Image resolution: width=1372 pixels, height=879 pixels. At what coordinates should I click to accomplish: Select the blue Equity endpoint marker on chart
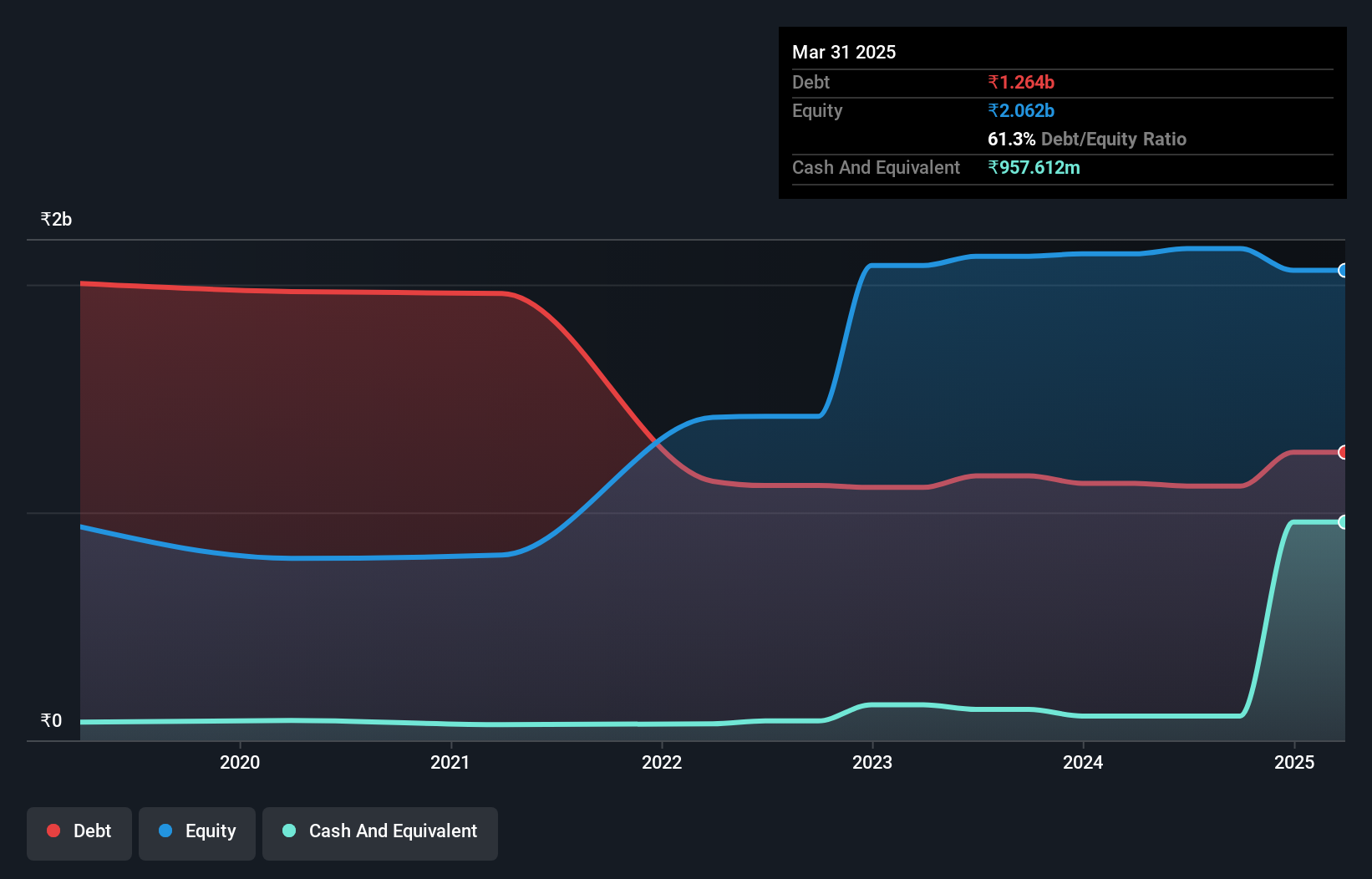click(x=1342, y=271)
